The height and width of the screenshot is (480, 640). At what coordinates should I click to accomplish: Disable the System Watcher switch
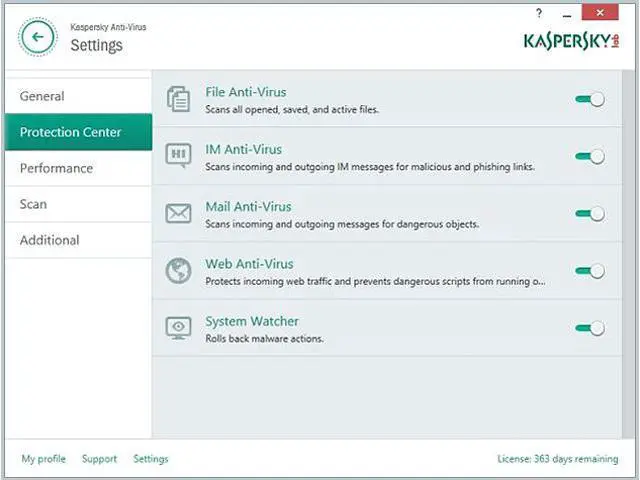tap(590, 328)
